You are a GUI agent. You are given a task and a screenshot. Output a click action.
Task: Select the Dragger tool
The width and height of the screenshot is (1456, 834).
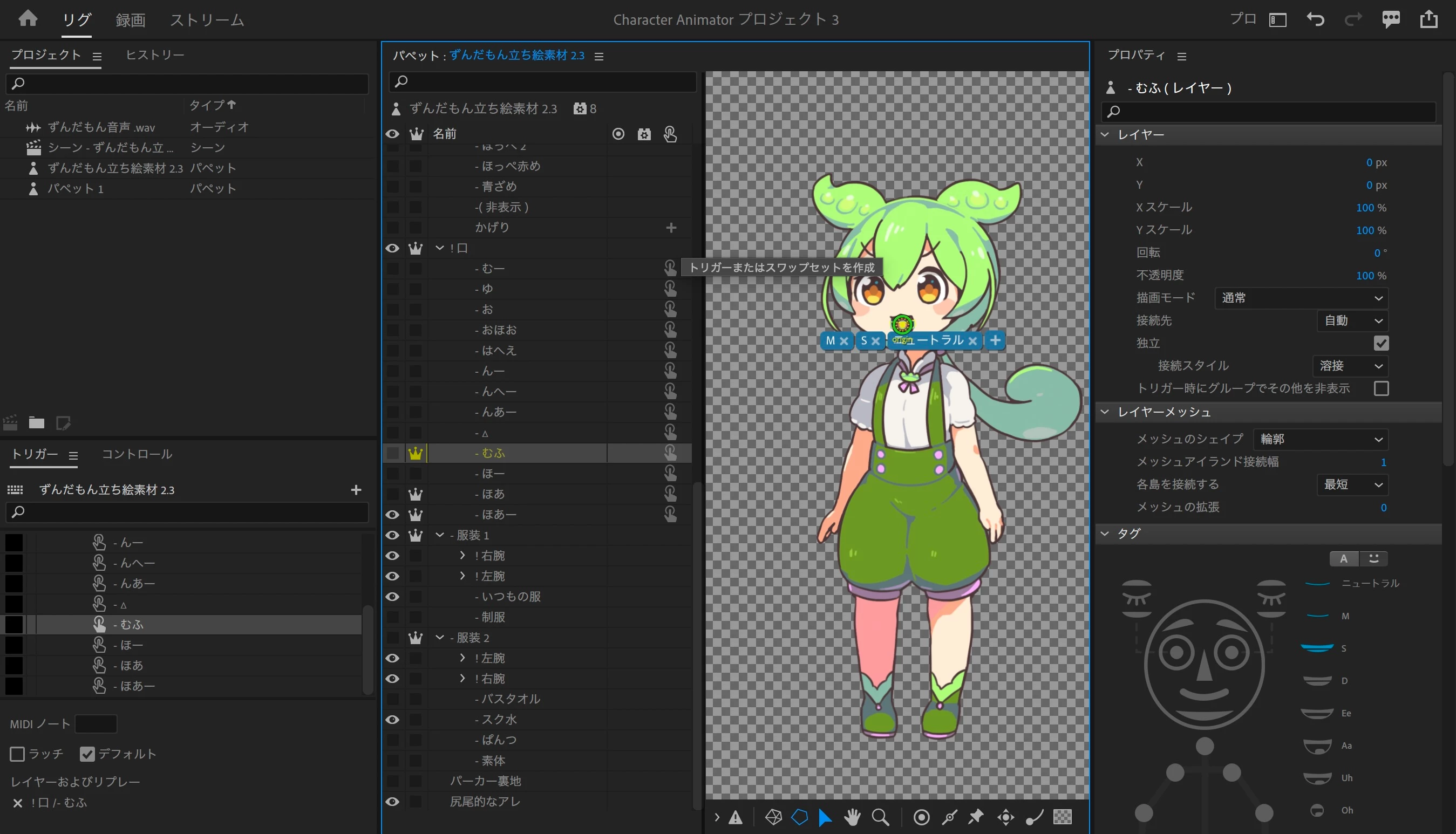point(1005,817)
